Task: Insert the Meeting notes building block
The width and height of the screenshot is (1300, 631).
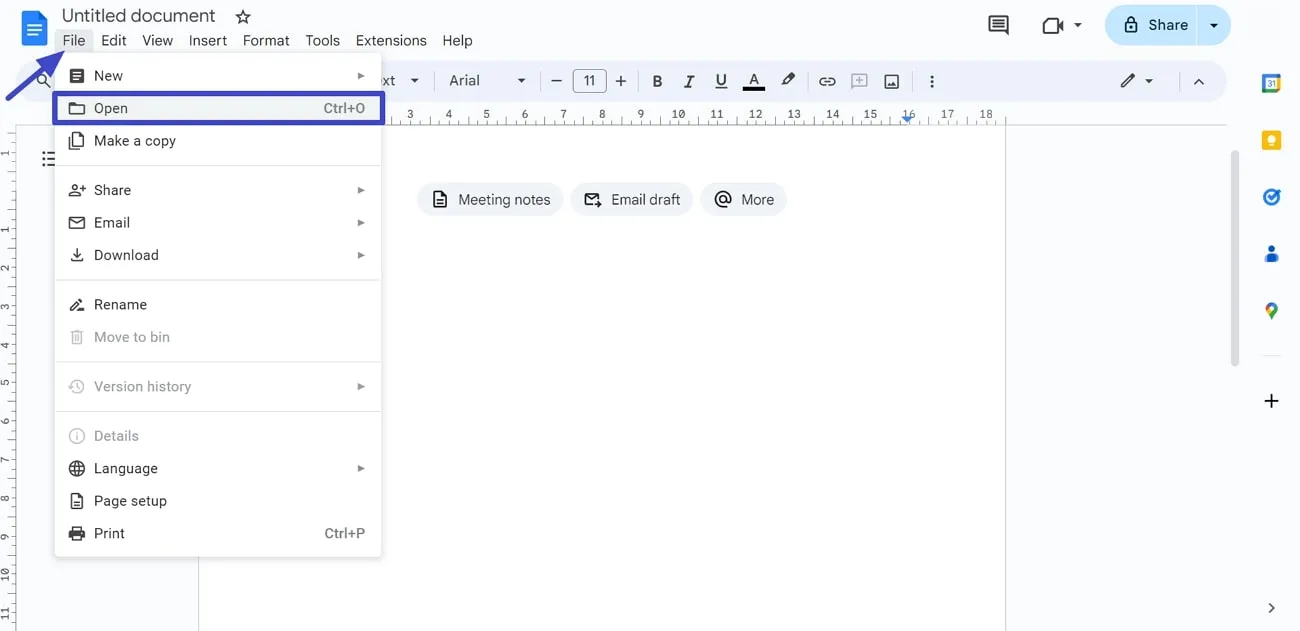Action: pyautogui.click(x=490, y=199)
